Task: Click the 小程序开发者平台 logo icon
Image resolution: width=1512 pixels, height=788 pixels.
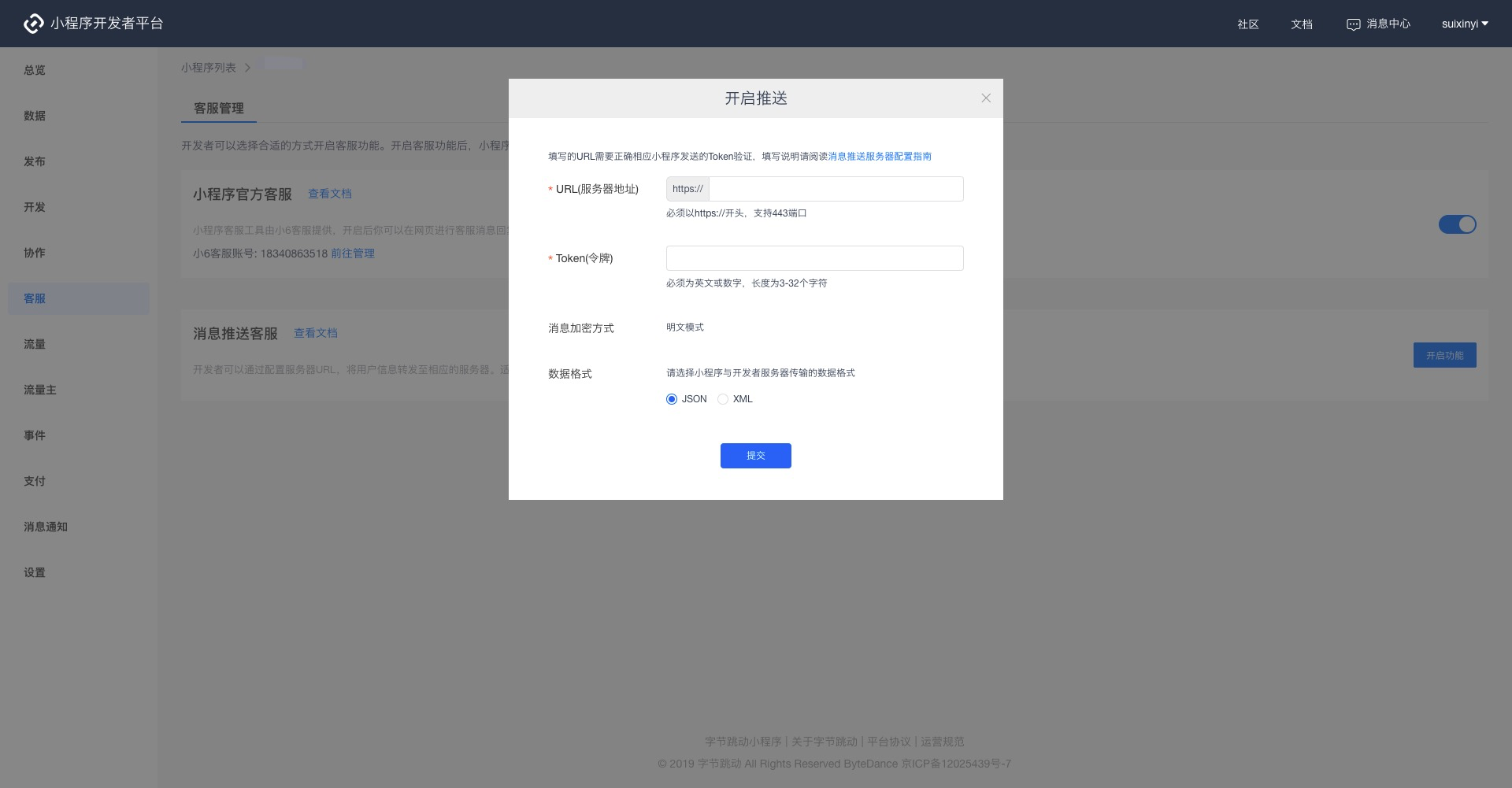Action: [x=34, y=23]
